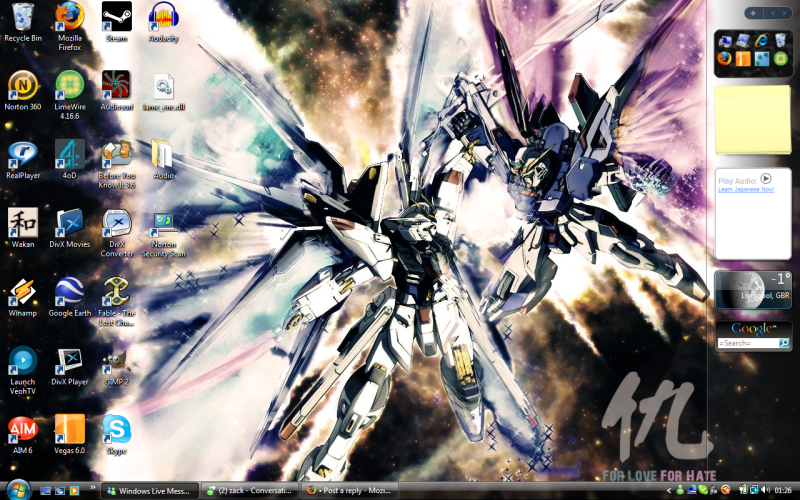Image resolution: width=800 pixels, height=500 pixels.
Task: Select the DivX Player shortcut
Action: click(x=69, y=366)
